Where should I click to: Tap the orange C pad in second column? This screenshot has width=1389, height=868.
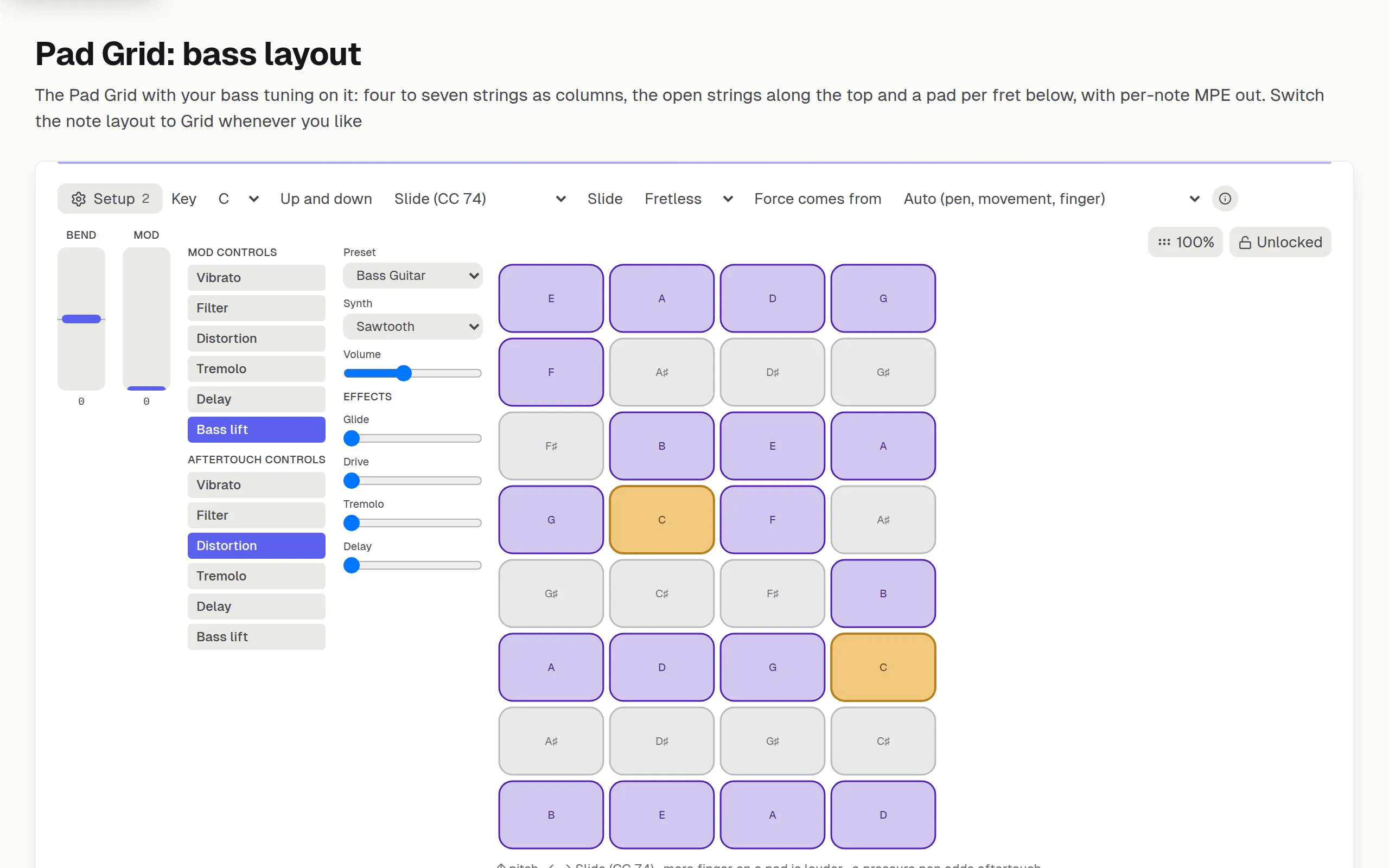tap(662, 520)
